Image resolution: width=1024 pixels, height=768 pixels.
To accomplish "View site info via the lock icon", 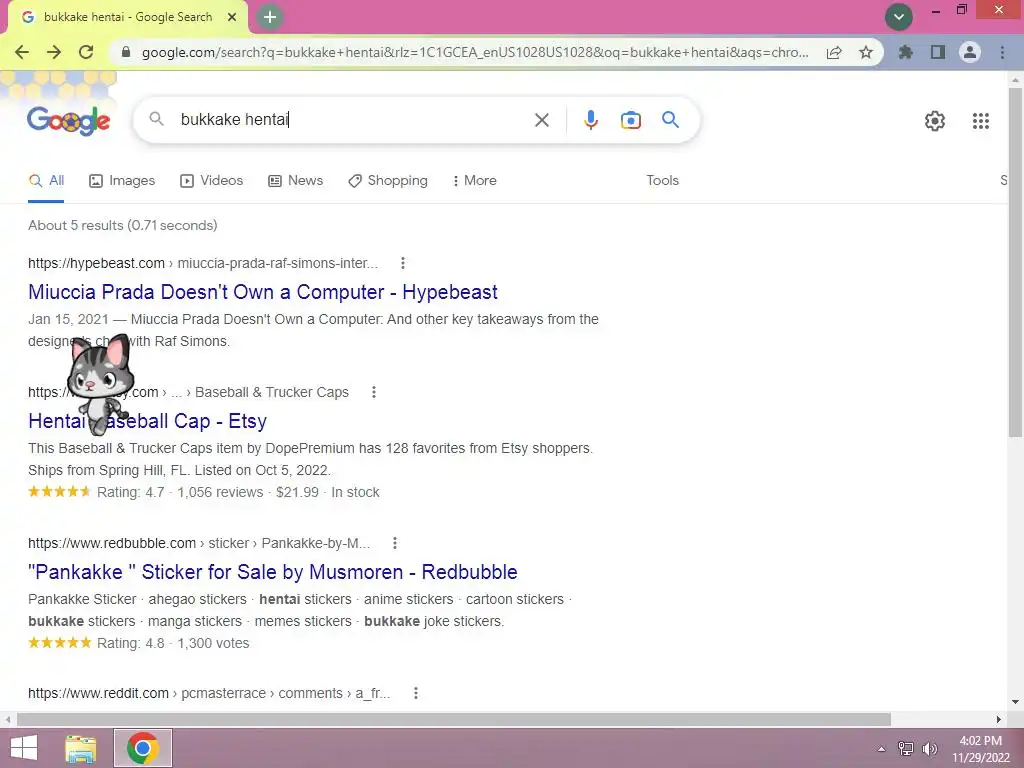I will (x=126, y=52).
